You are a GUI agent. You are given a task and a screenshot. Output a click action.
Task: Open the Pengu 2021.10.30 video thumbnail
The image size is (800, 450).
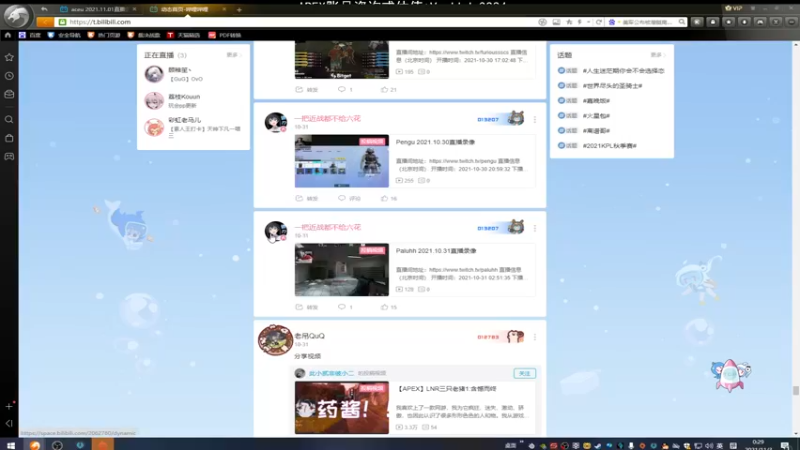coord(342,161)
